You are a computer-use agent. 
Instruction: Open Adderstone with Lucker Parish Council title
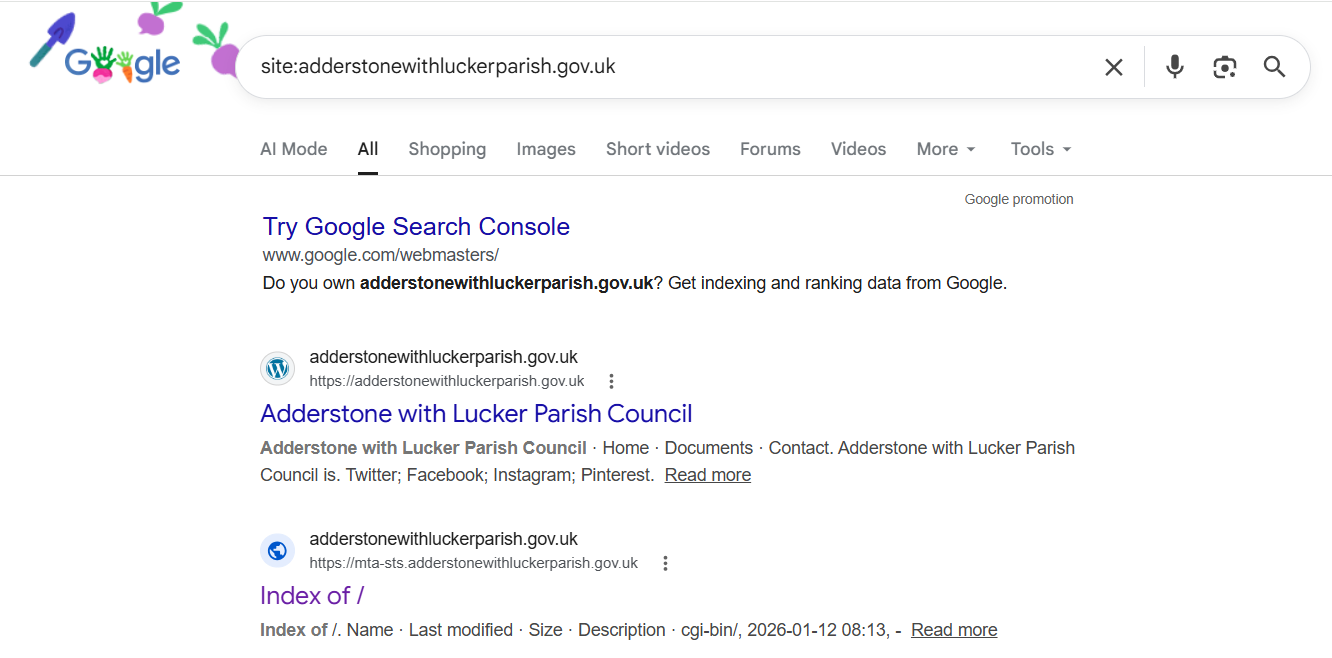click(476, 414)
